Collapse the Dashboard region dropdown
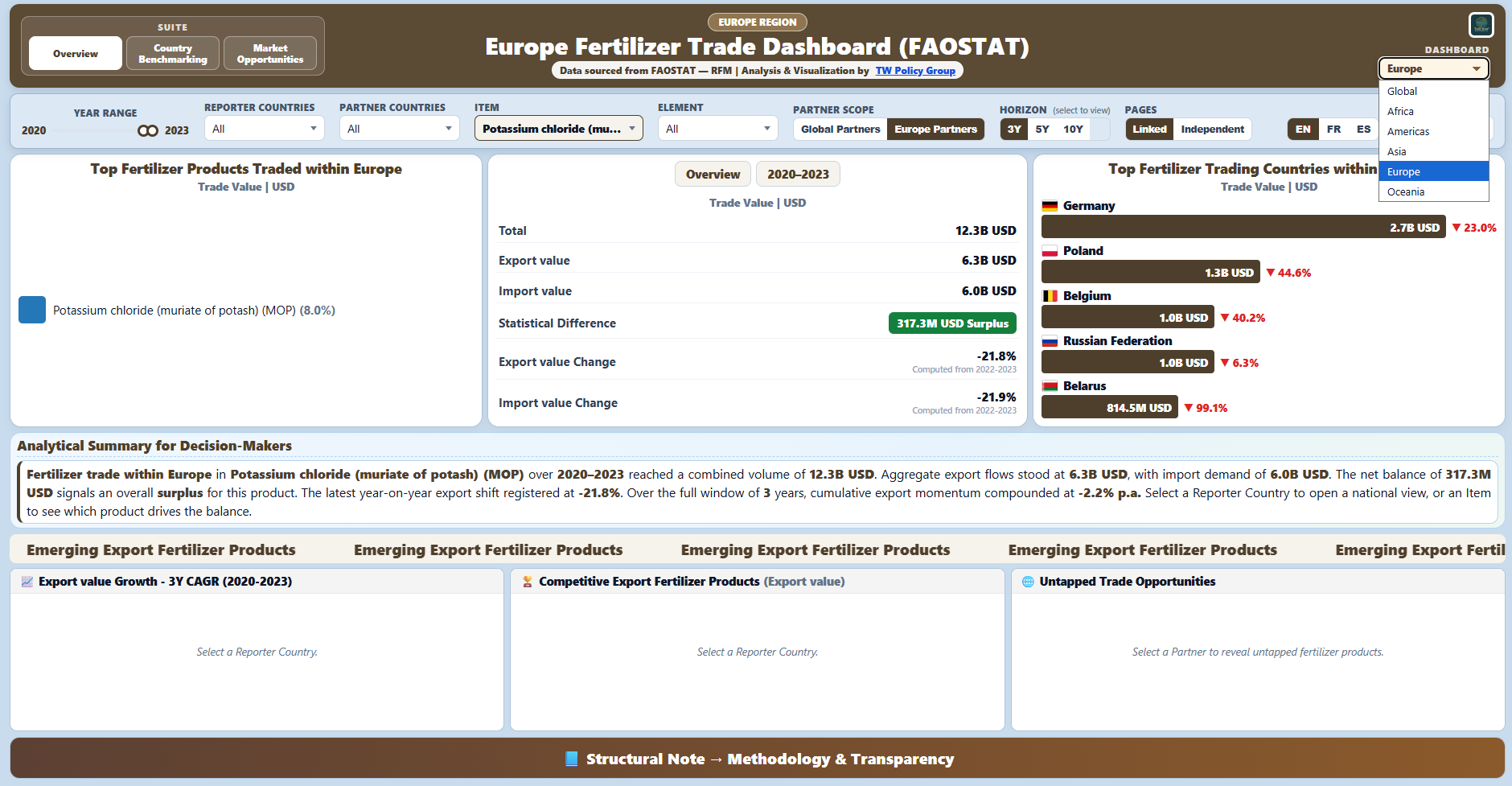This screenshot has width=1512, height=786. click(1433, 69)
